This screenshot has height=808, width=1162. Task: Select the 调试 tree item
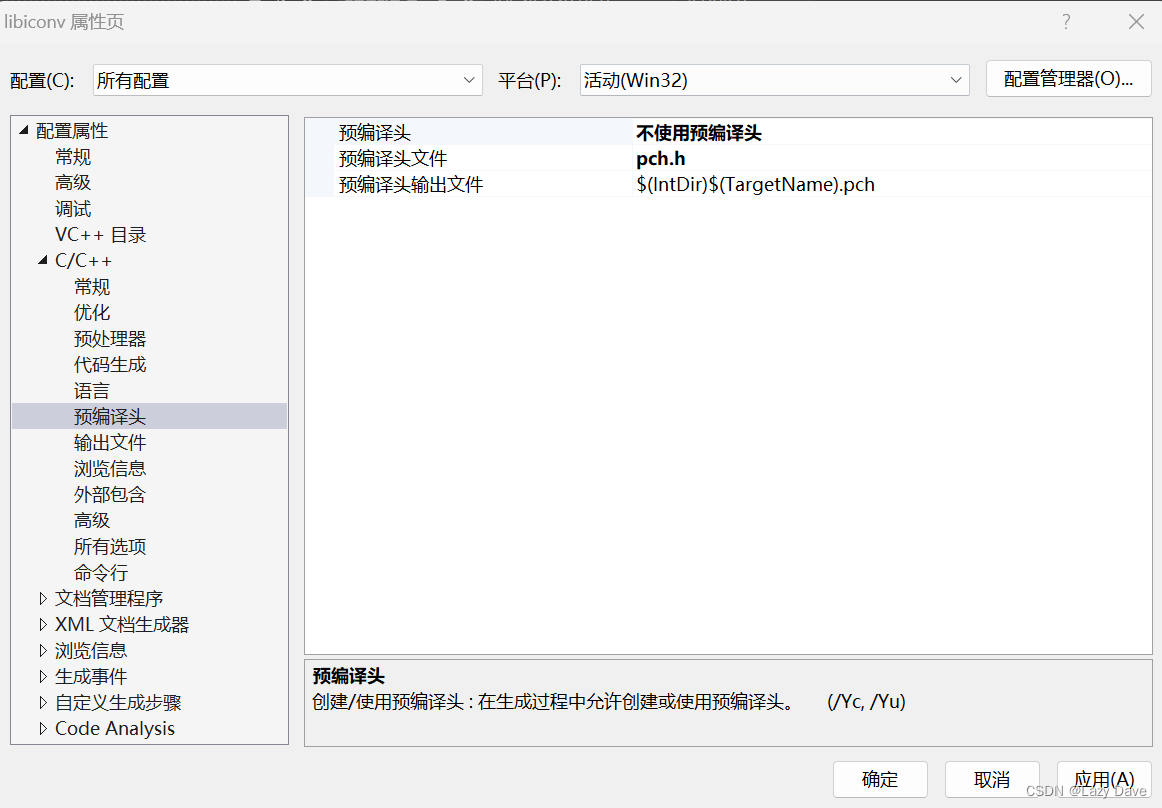coord(73,209)
